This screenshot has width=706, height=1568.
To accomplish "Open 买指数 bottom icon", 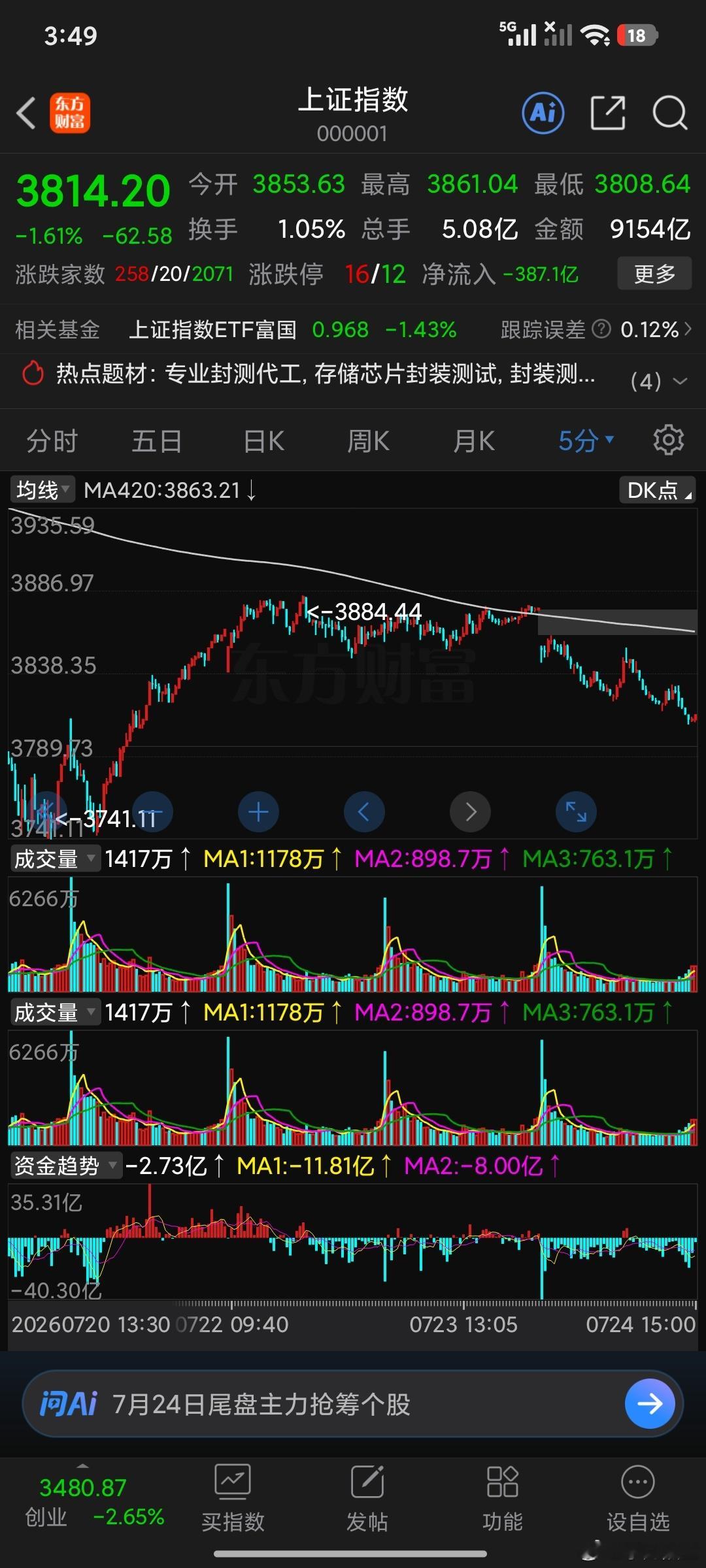I will 233,1498.
